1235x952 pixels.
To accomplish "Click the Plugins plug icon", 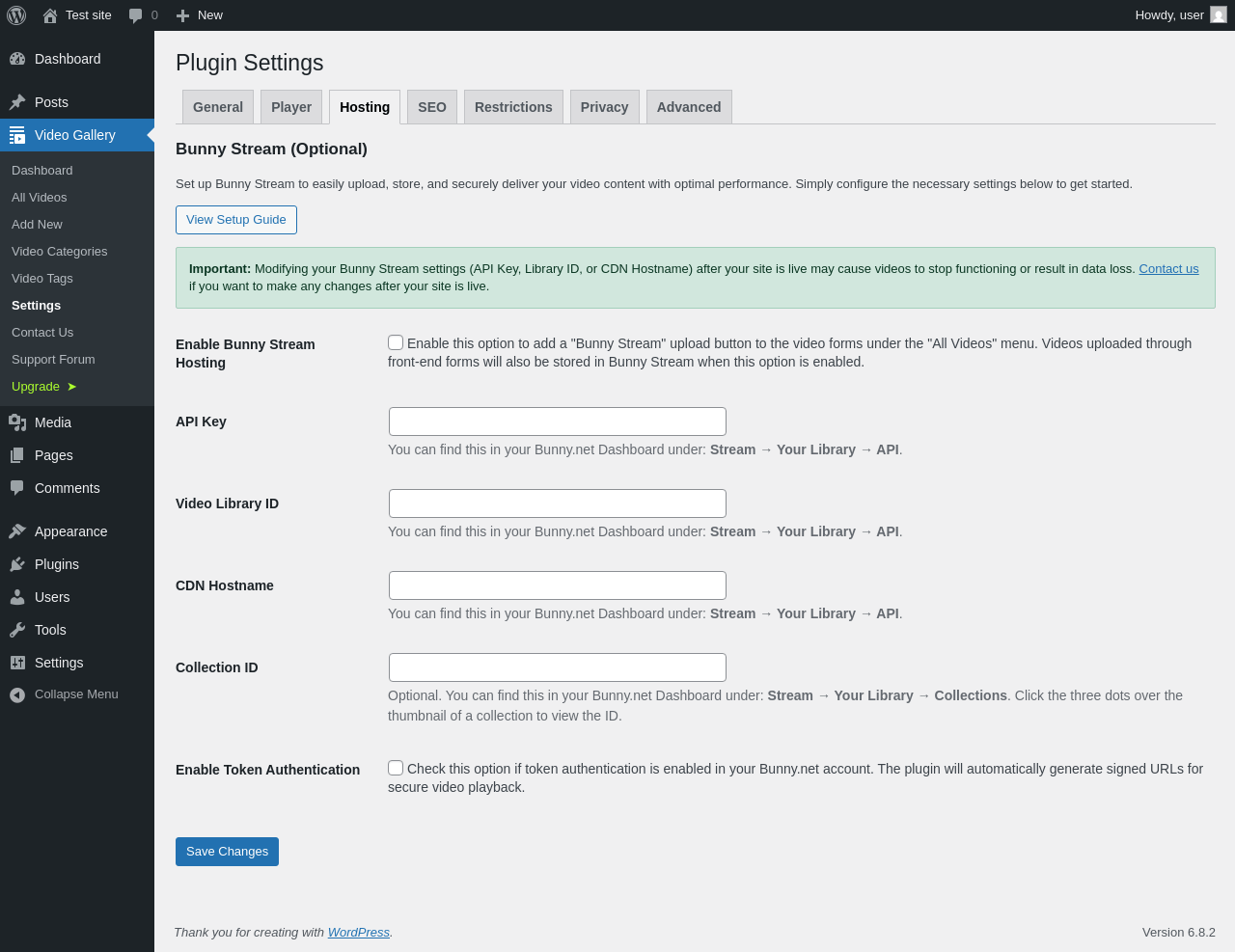I will coord(17,564).
